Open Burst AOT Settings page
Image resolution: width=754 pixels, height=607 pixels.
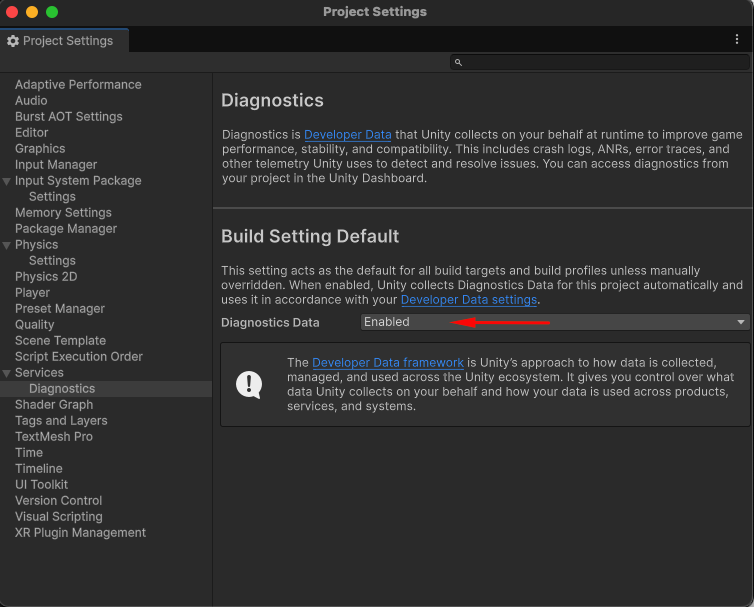[x=69, y=117]
